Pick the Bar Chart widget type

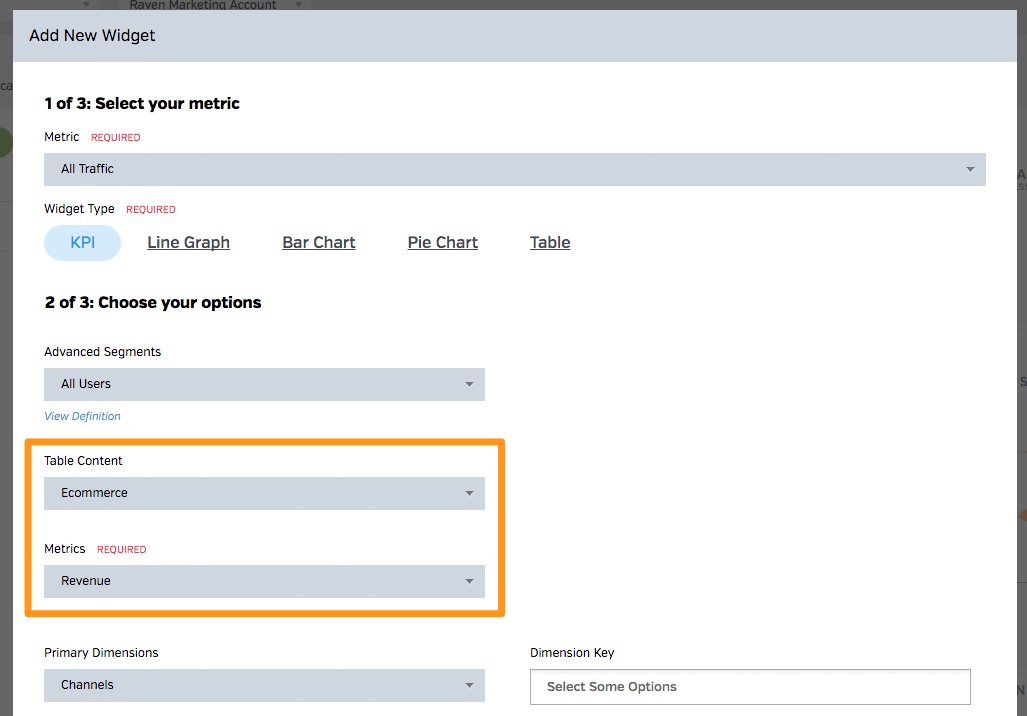[319, 243]
